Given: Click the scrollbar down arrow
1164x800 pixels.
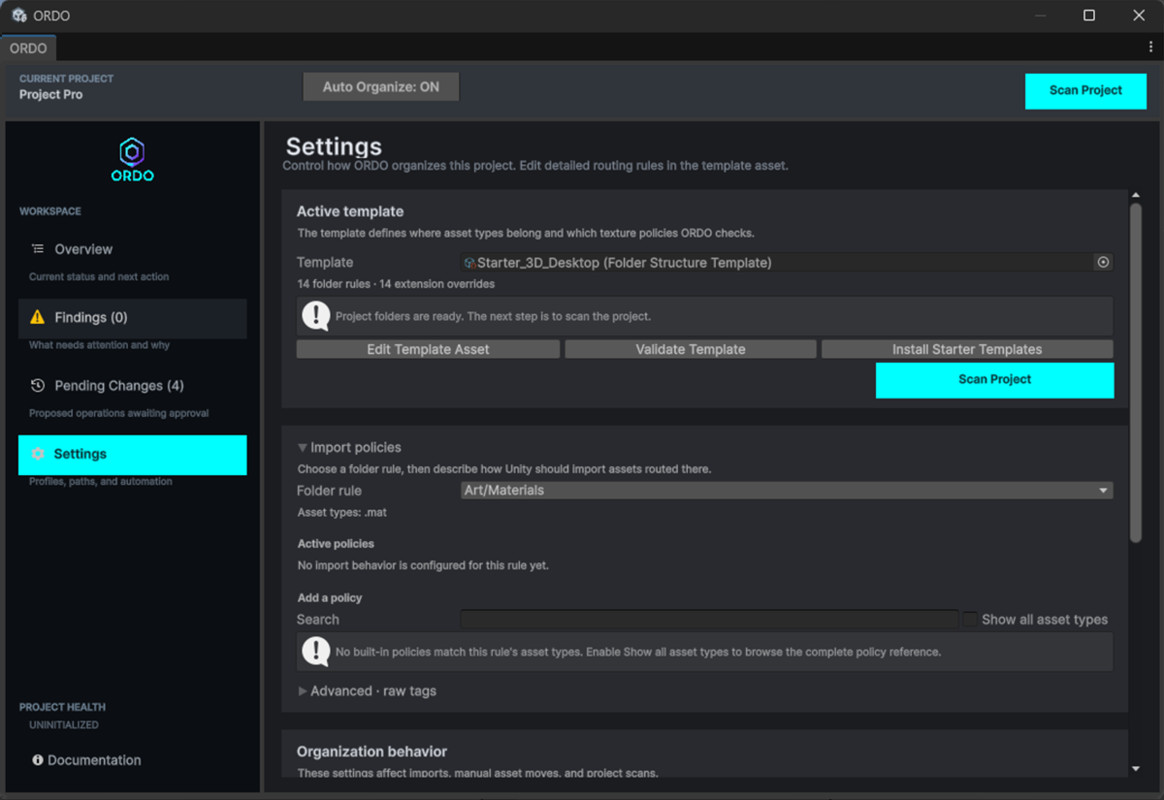Looking at the screenshot, I should tap(1135, 769).
